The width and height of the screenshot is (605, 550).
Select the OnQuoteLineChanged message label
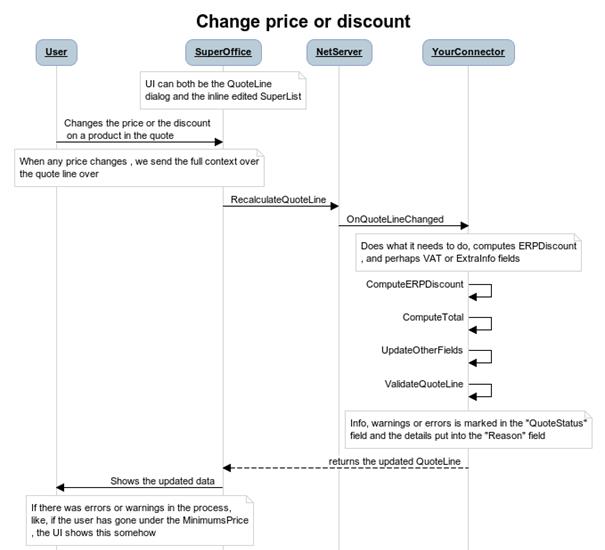click(395, 219)
